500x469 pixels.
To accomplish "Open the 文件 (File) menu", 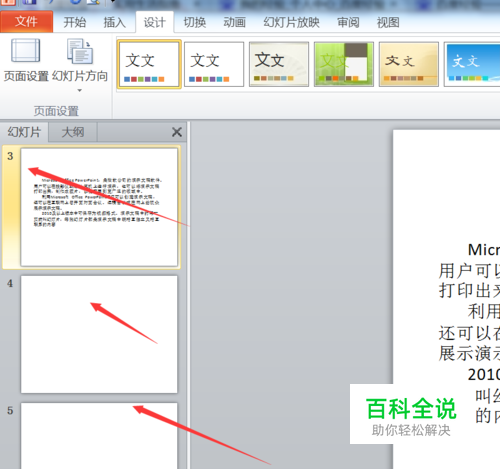I will pos(26,22).
